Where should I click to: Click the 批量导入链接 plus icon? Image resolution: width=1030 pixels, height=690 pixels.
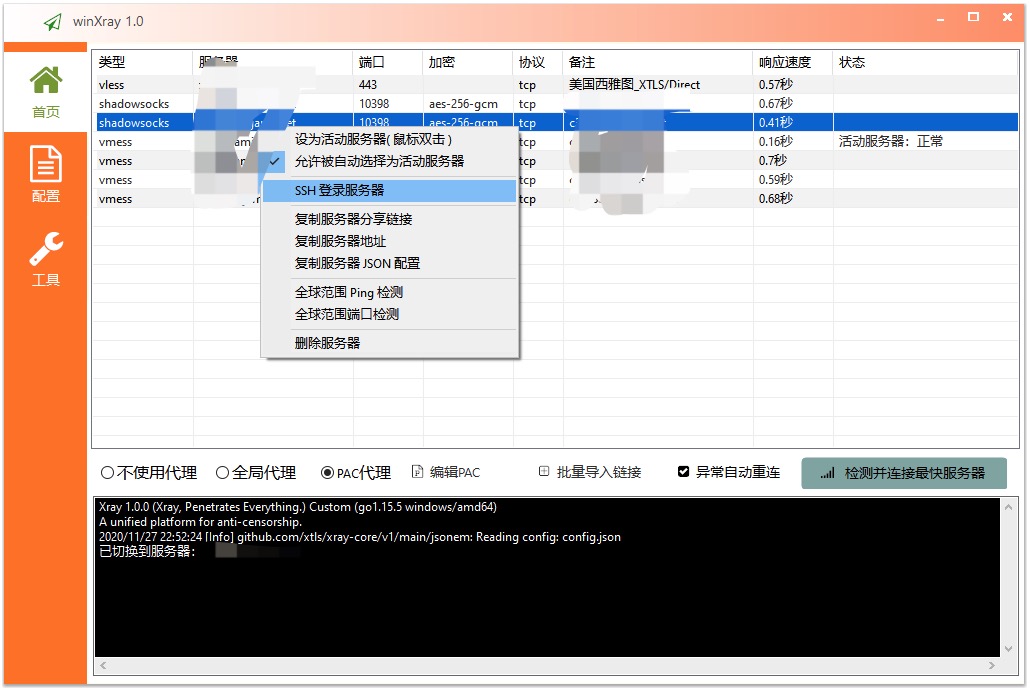pyautogui.click(x=544, y=471)
